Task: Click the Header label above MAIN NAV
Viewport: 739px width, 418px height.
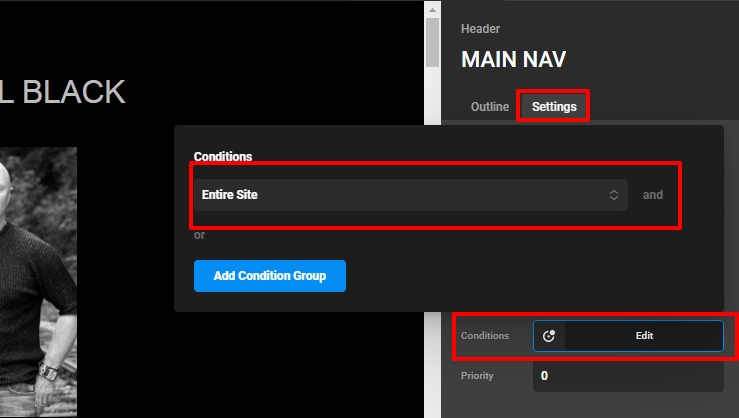Action: [480, 29]
